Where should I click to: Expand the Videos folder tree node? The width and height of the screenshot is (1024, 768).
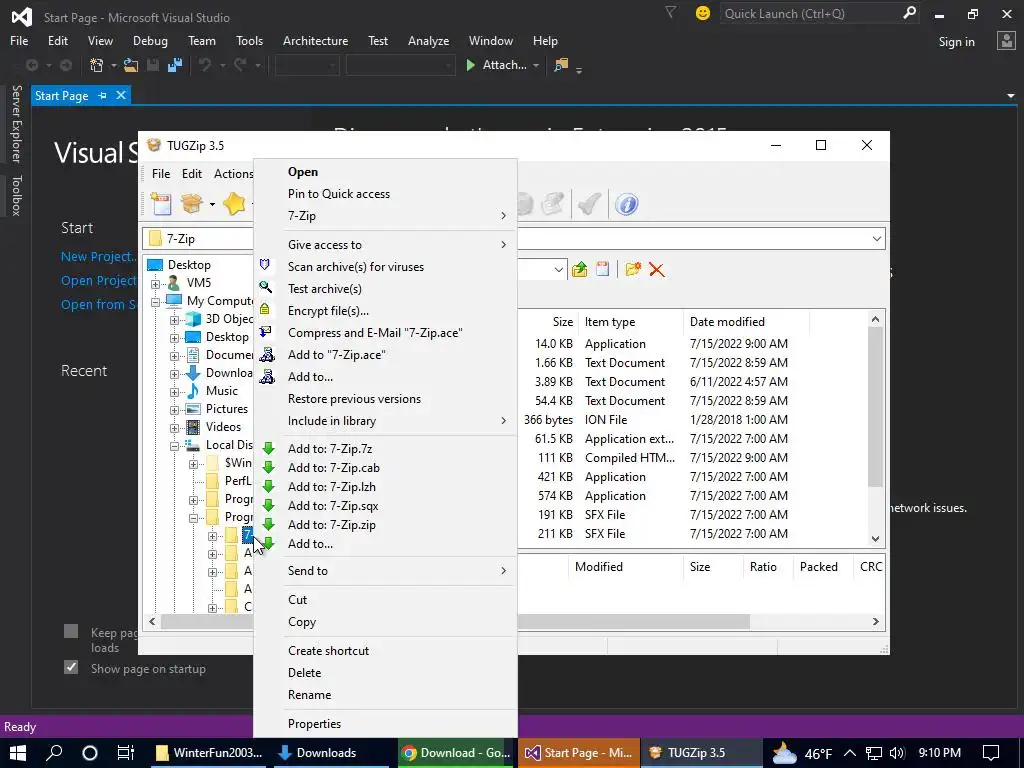pos(174,428)
